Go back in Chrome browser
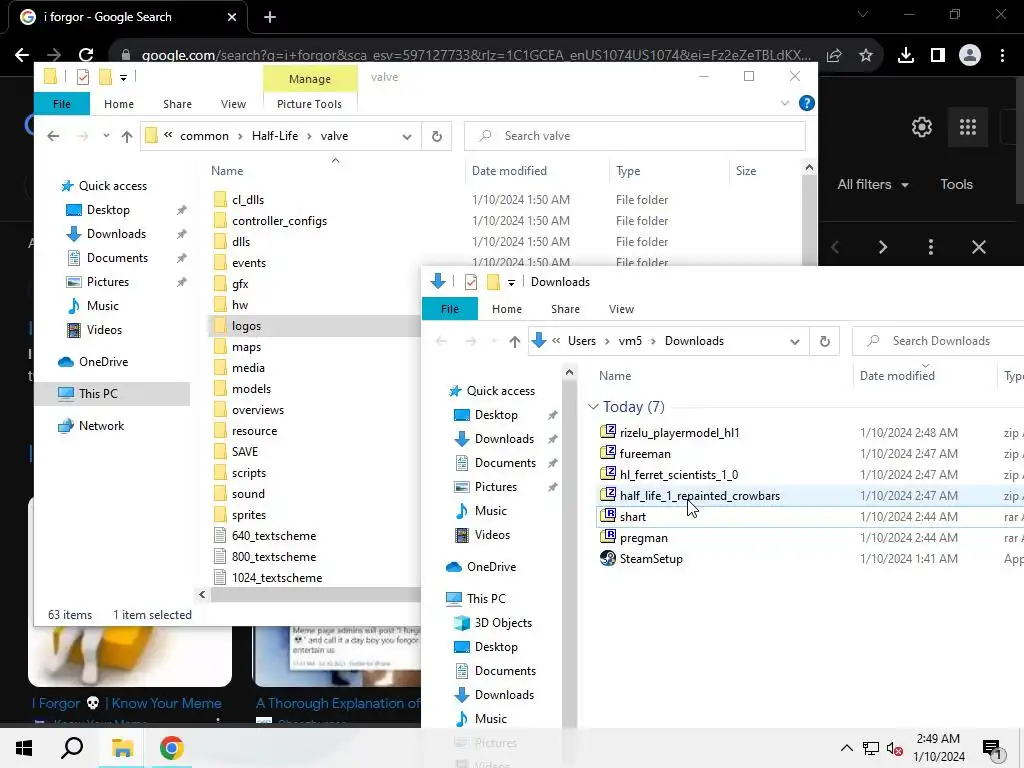The image size is (1024, 768). [x=22, y=55]
